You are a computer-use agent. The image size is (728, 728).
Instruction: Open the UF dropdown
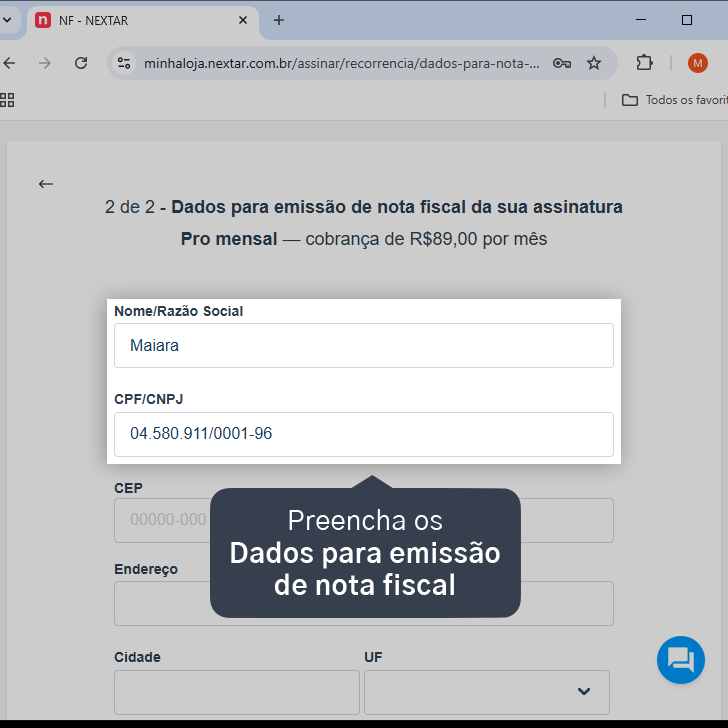click(487, 692)
